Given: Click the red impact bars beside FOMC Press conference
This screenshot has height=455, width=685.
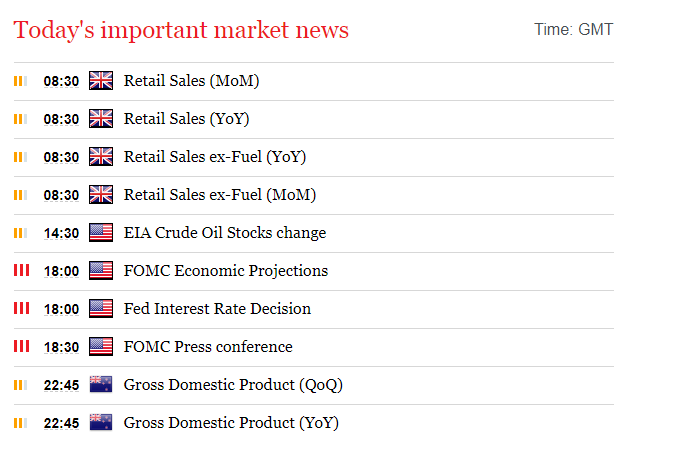Looking at the screenshot, I should 21,346.
